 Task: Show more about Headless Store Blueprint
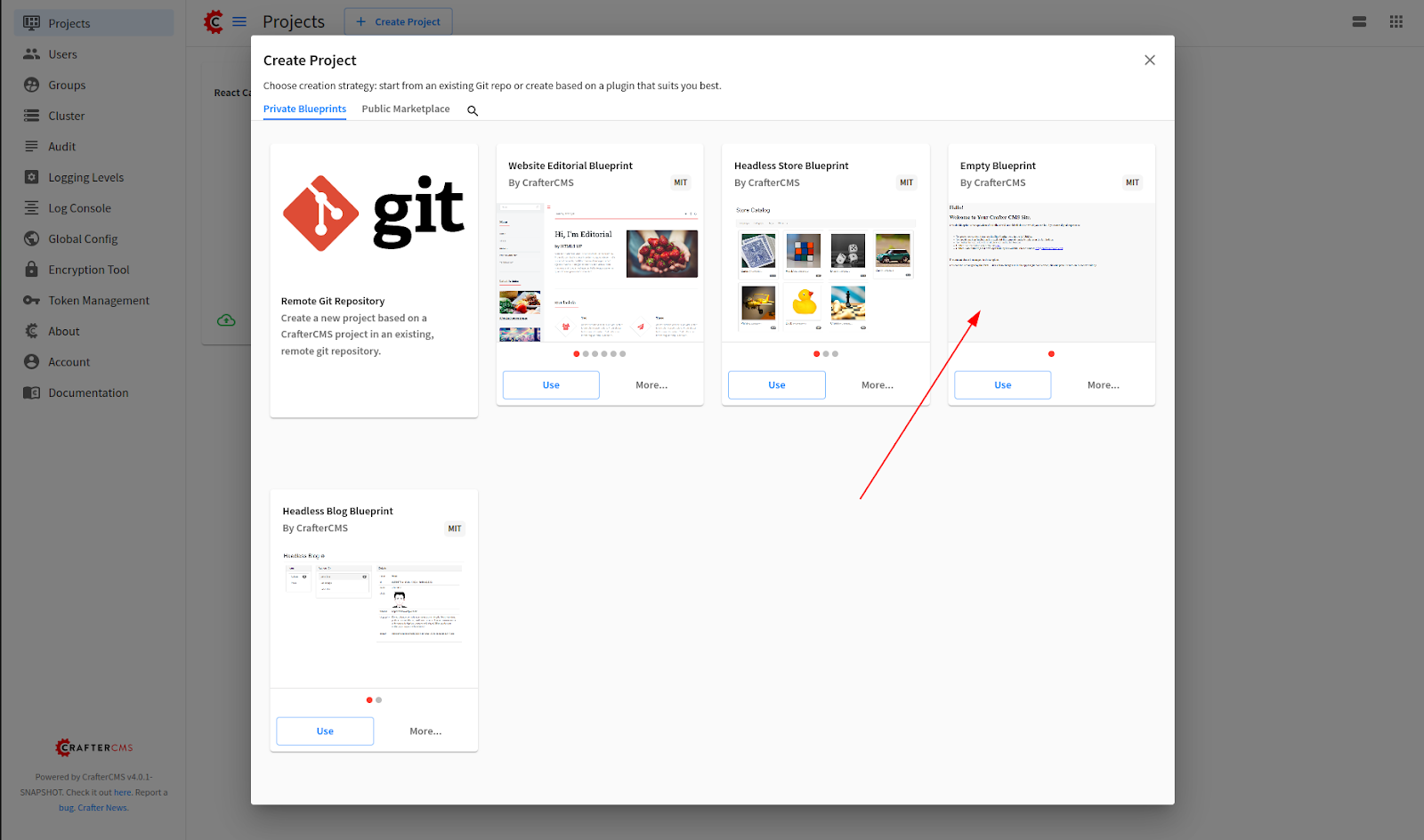click(x=877, y=385)
